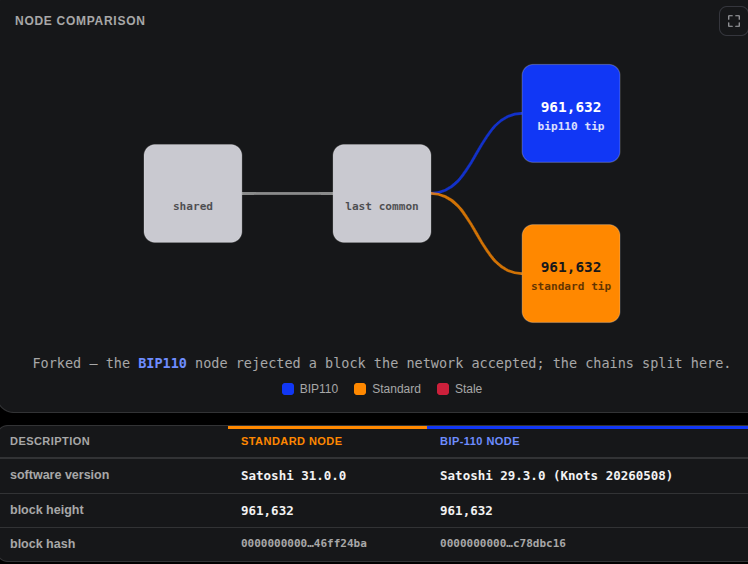Click the 'software version' row label
This screenshot has width=748, height=564.
tap(60, 475)
